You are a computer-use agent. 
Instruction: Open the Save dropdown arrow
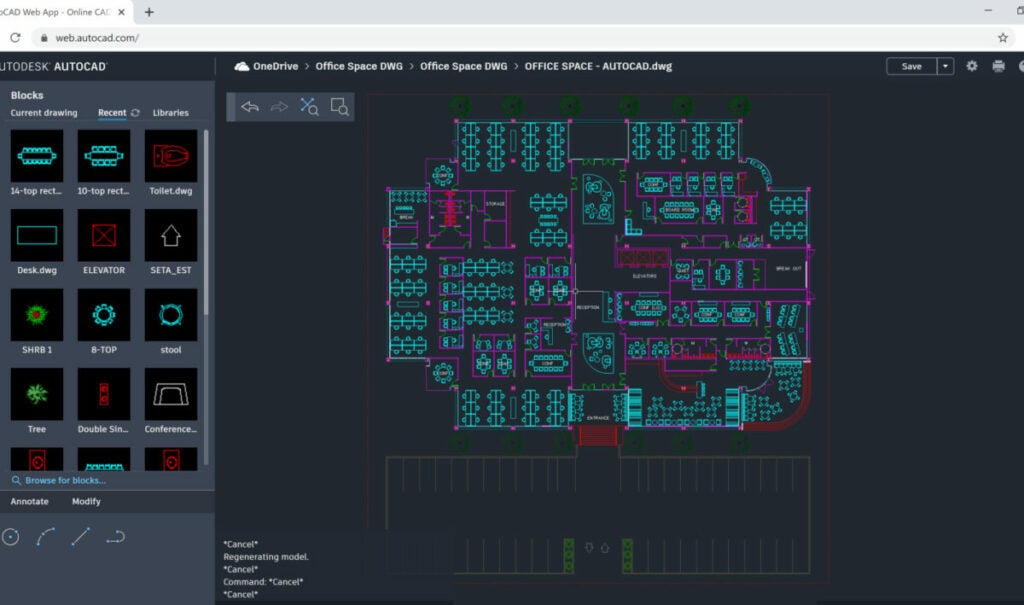tap(944, 65)
